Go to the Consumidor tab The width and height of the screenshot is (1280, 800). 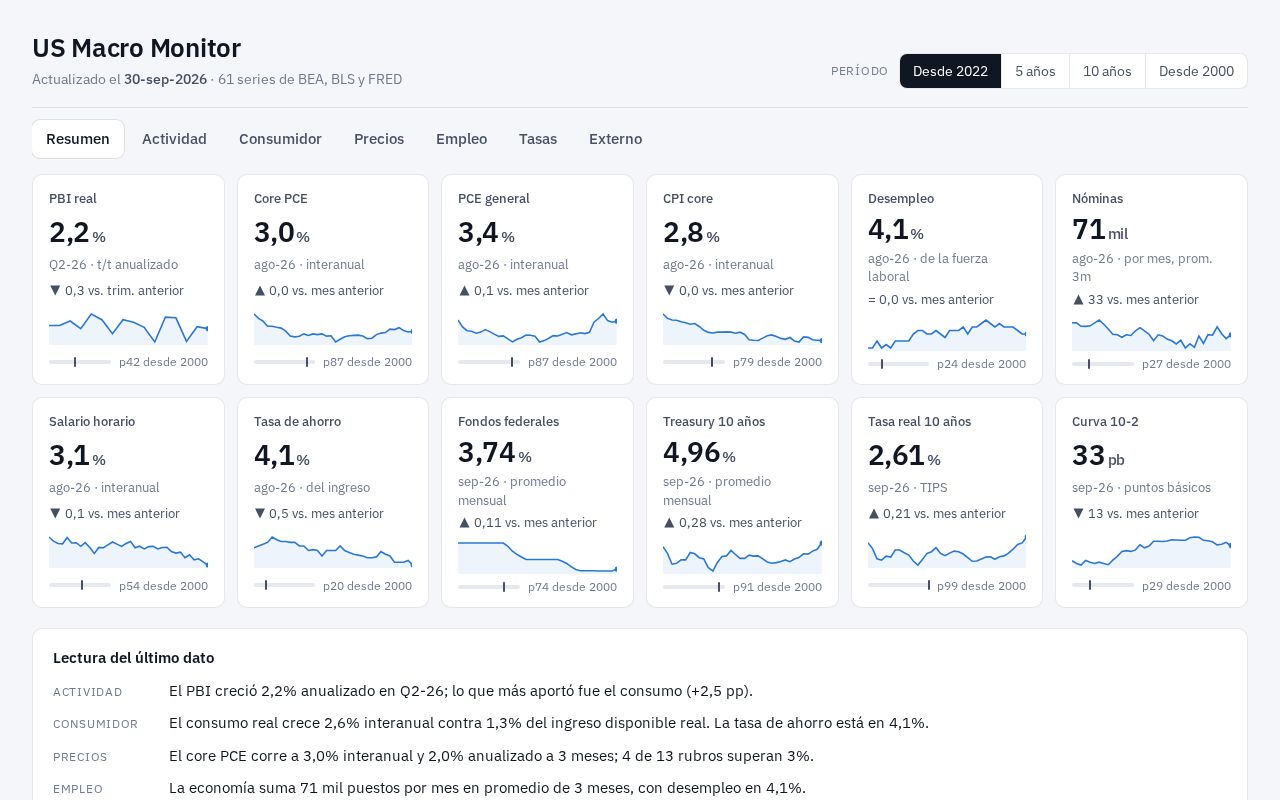pyautogui.click(x=280, y=139)
